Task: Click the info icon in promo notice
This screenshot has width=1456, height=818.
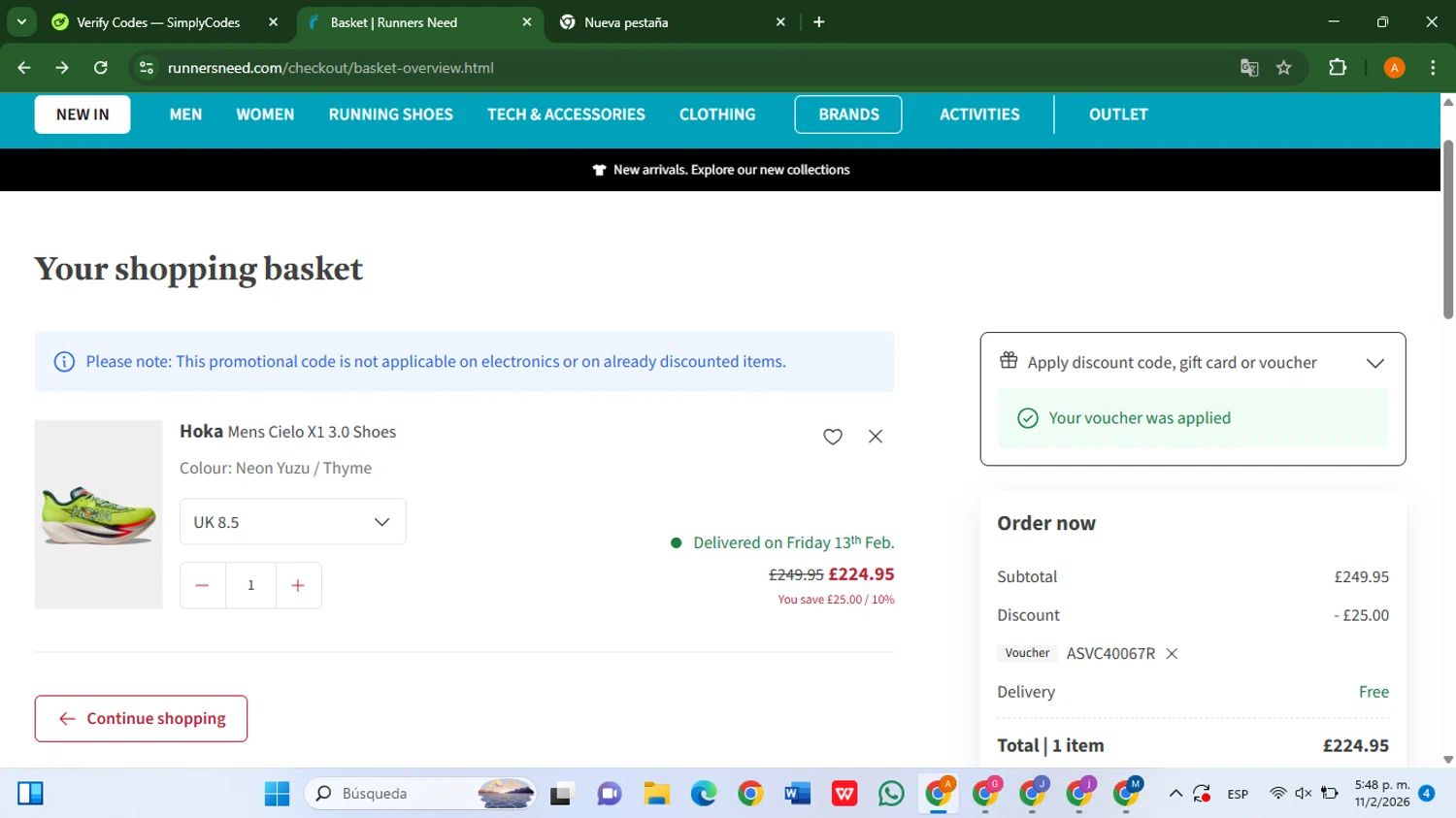Action: pos(64,362)
